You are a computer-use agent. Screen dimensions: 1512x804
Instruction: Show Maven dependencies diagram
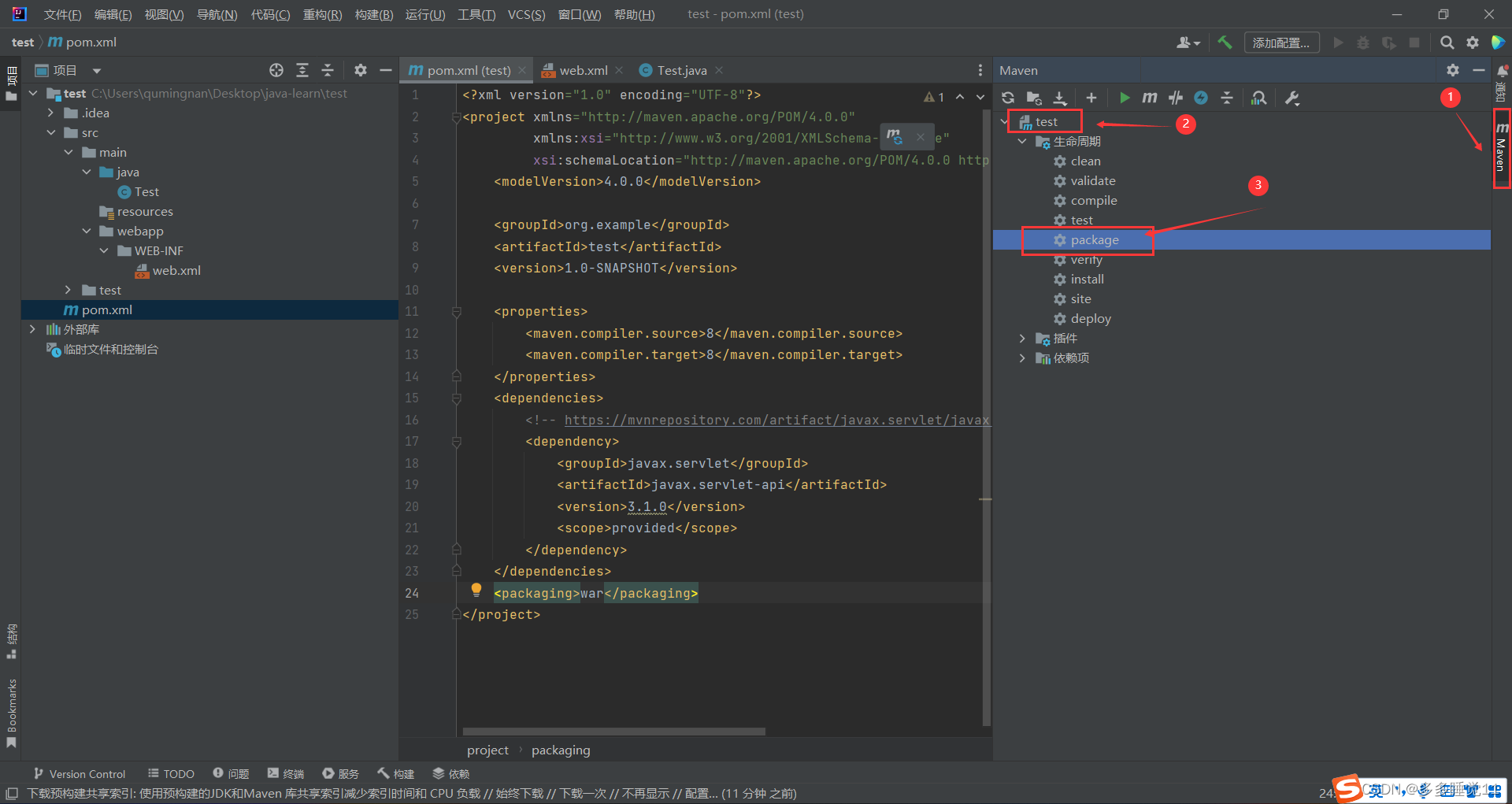1258,98
